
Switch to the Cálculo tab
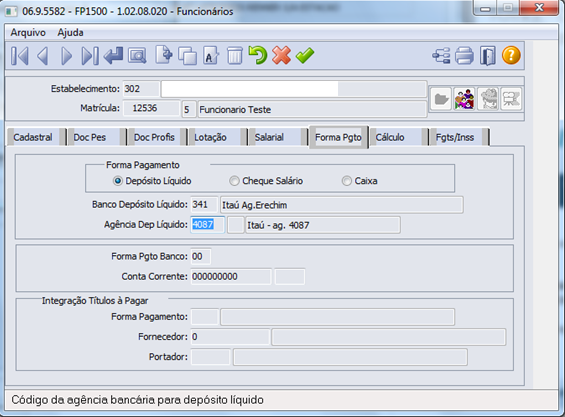(399, 137)
